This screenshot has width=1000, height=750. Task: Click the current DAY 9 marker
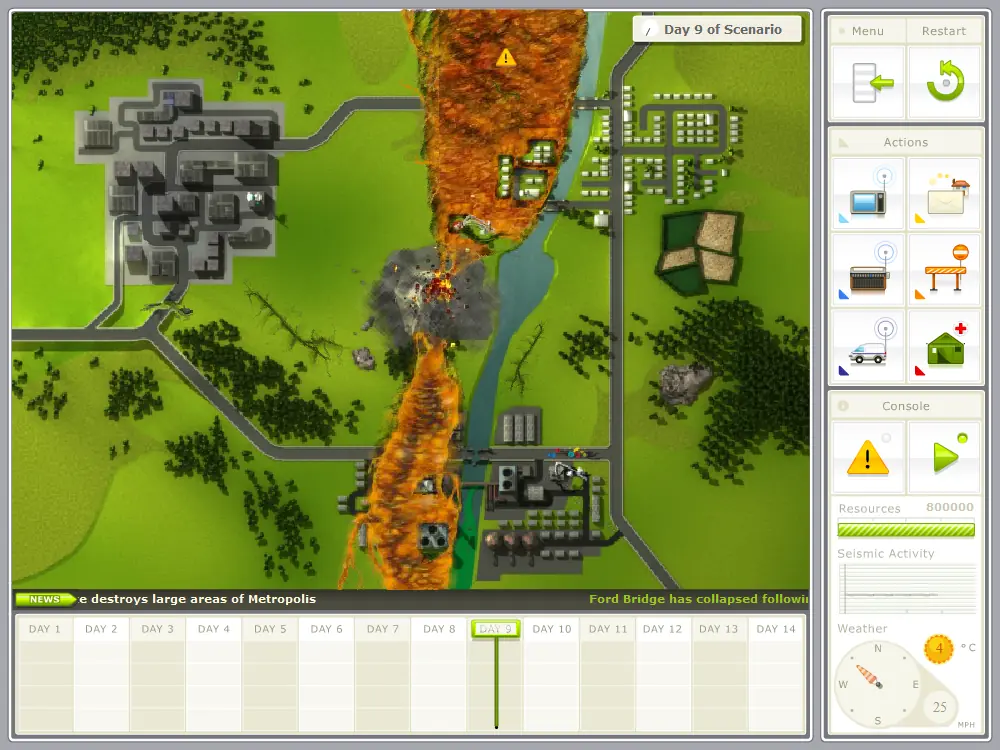click(496, 629)
